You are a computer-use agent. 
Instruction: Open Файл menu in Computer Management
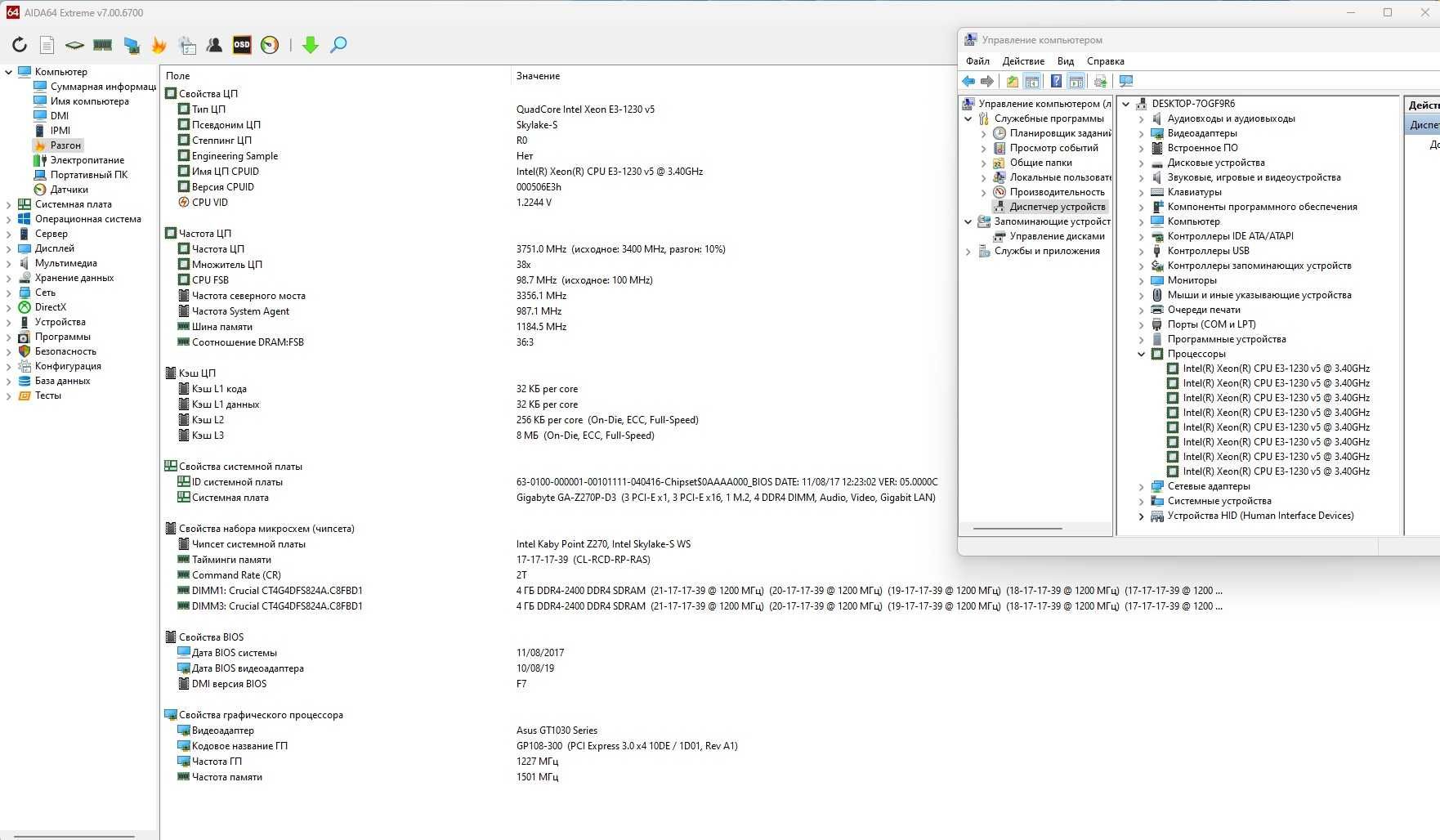[x=977, y=61]
